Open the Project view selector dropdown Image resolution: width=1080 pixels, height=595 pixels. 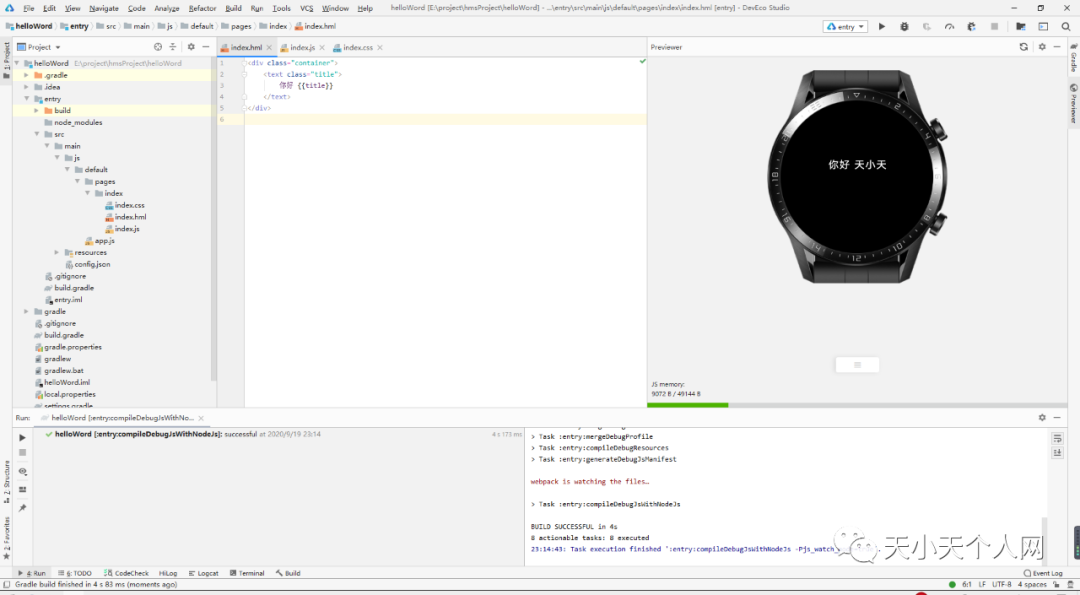coord(39,47)
